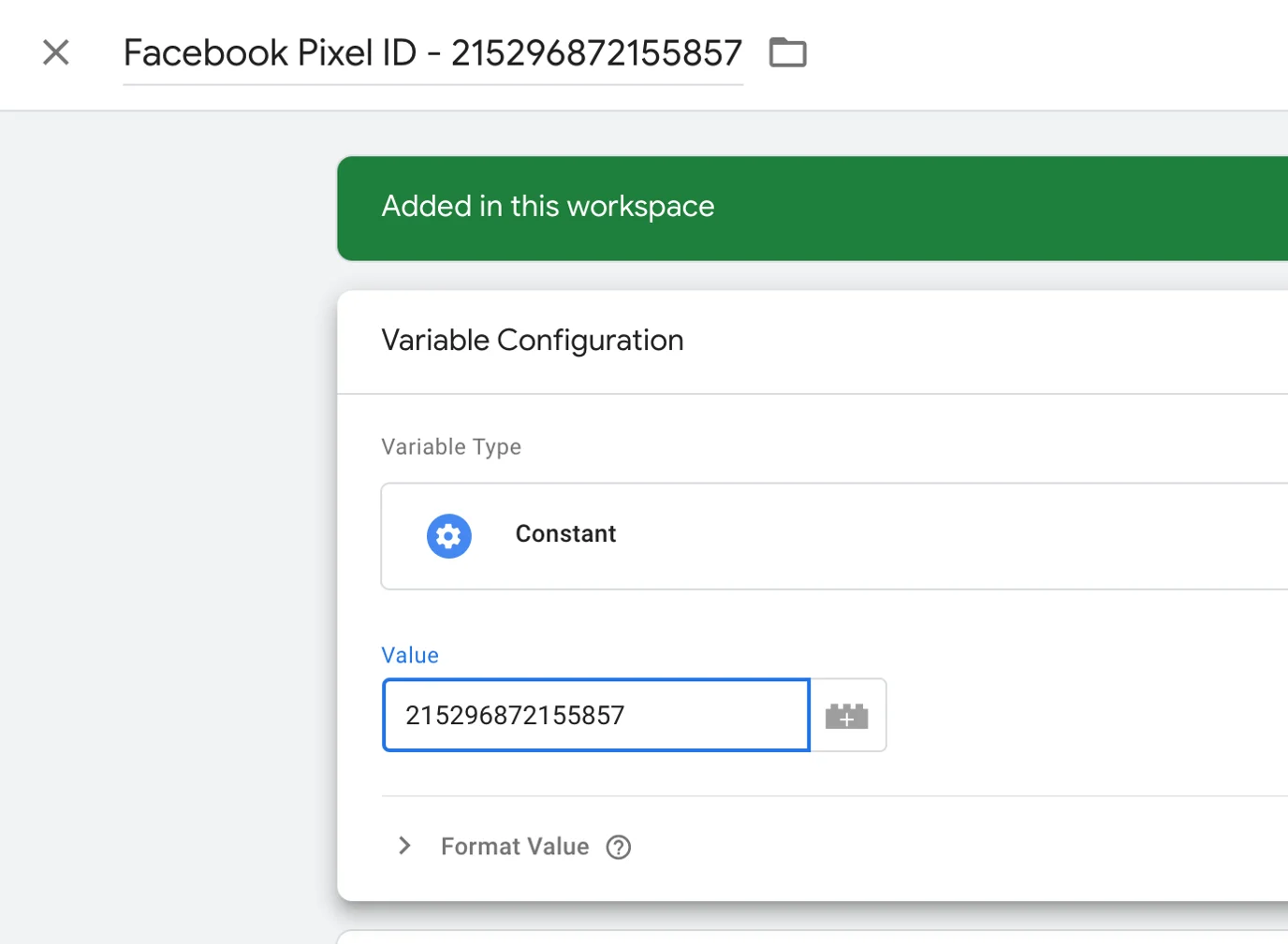Open the Format Value help icon
1288x944 pixels.
[x=619, y=847]
